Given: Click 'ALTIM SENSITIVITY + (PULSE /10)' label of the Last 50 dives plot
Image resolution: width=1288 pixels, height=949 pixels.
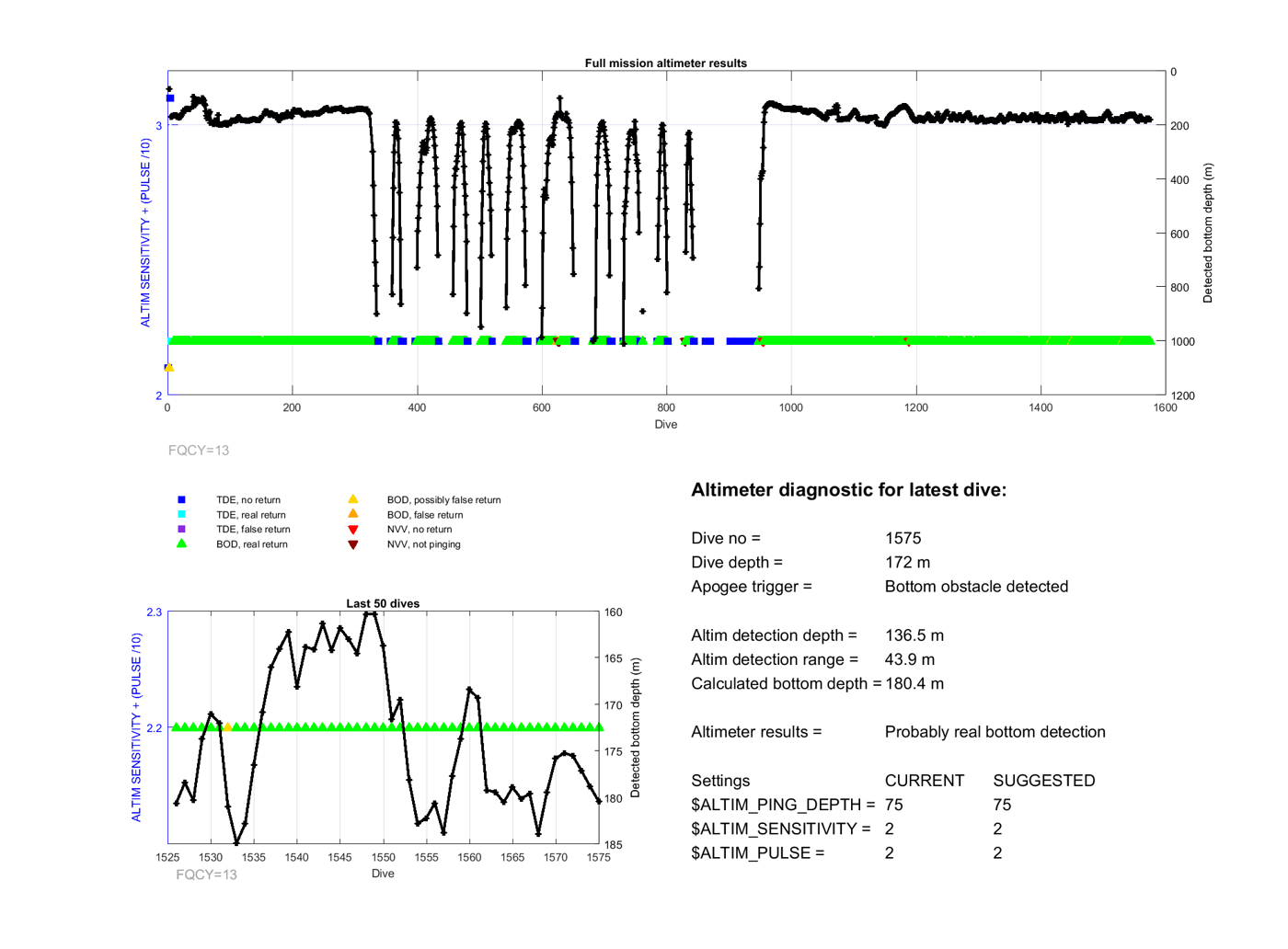Looking at the screenshot, I should (136, 727).
